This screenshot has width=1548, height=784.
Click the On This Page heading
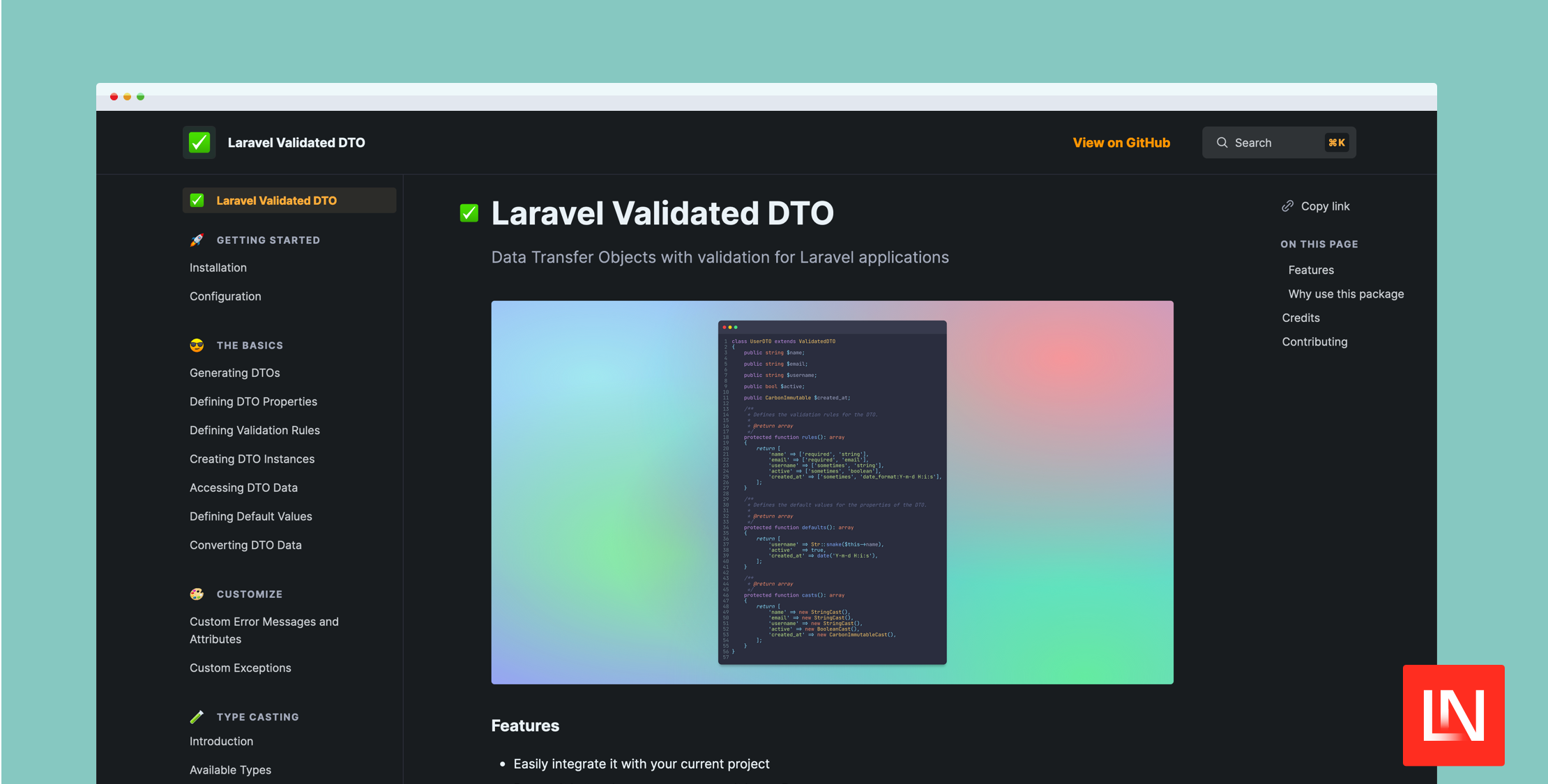tap(1319, 245)
